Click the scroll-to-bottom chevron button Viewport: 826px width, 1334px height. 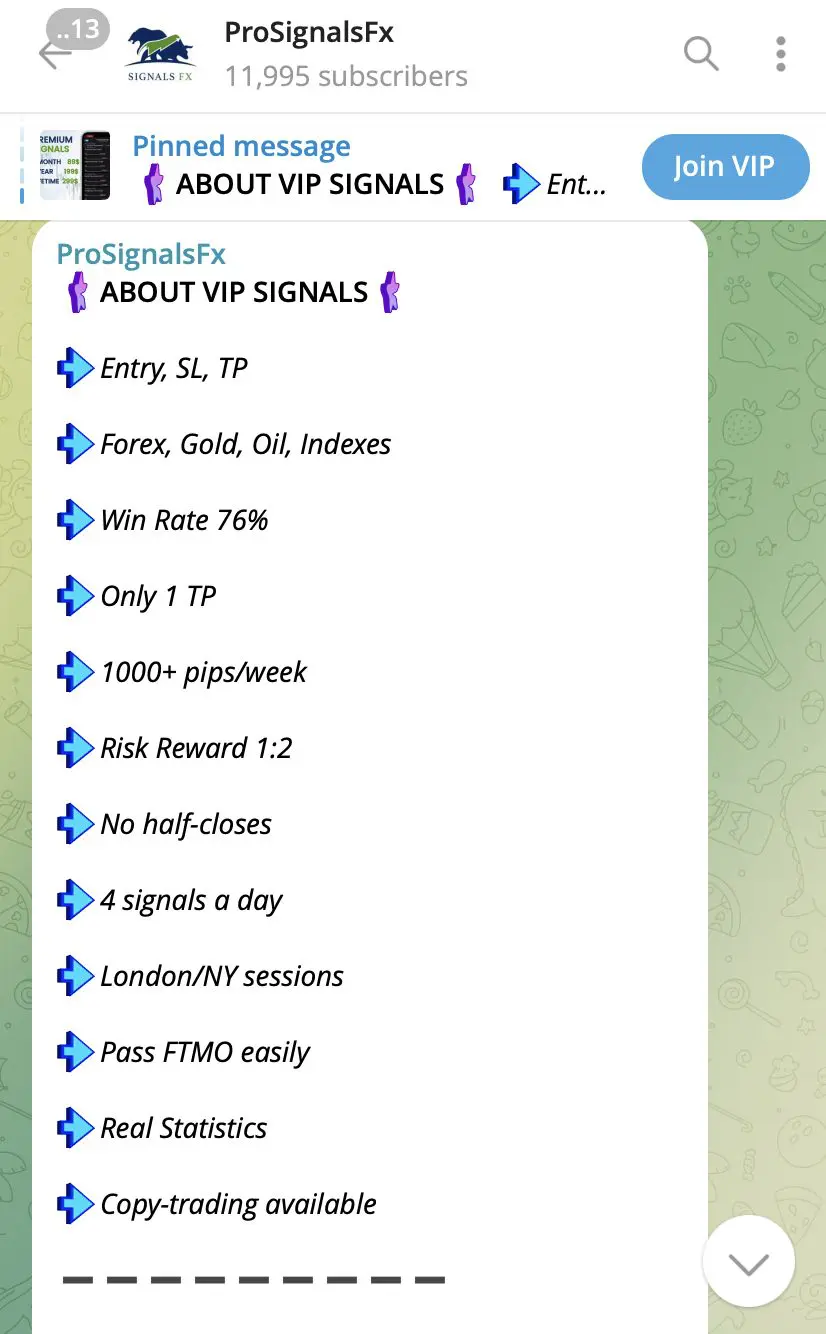[748, 1263]
